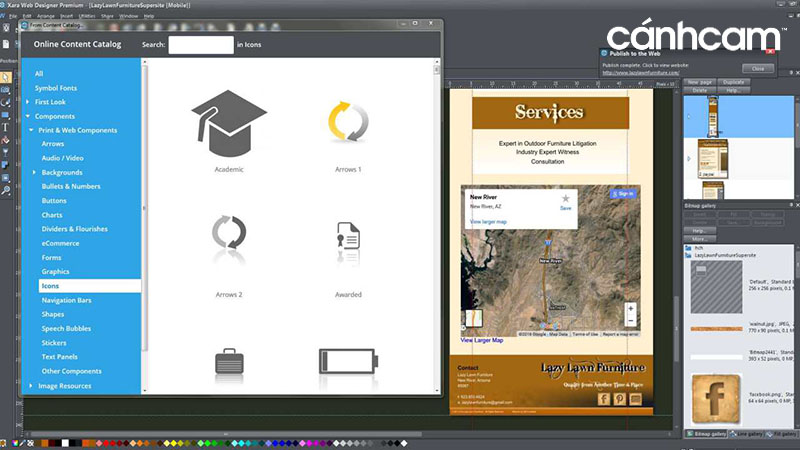The height and width of the screenshot is (450, 800).
Task: Open the Edit menu
Action: [27, 16]
